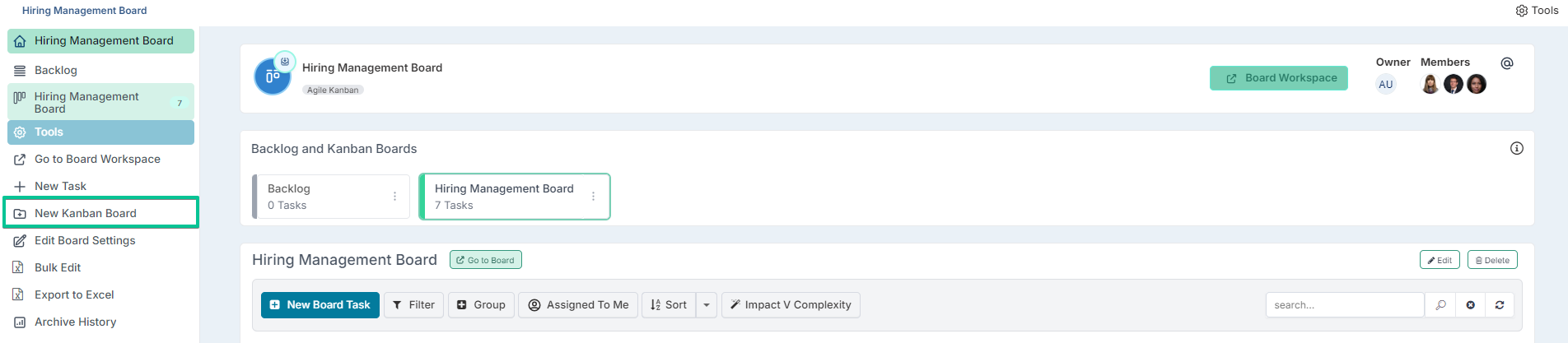Click the New Board Task button

(x=320, y=304)
